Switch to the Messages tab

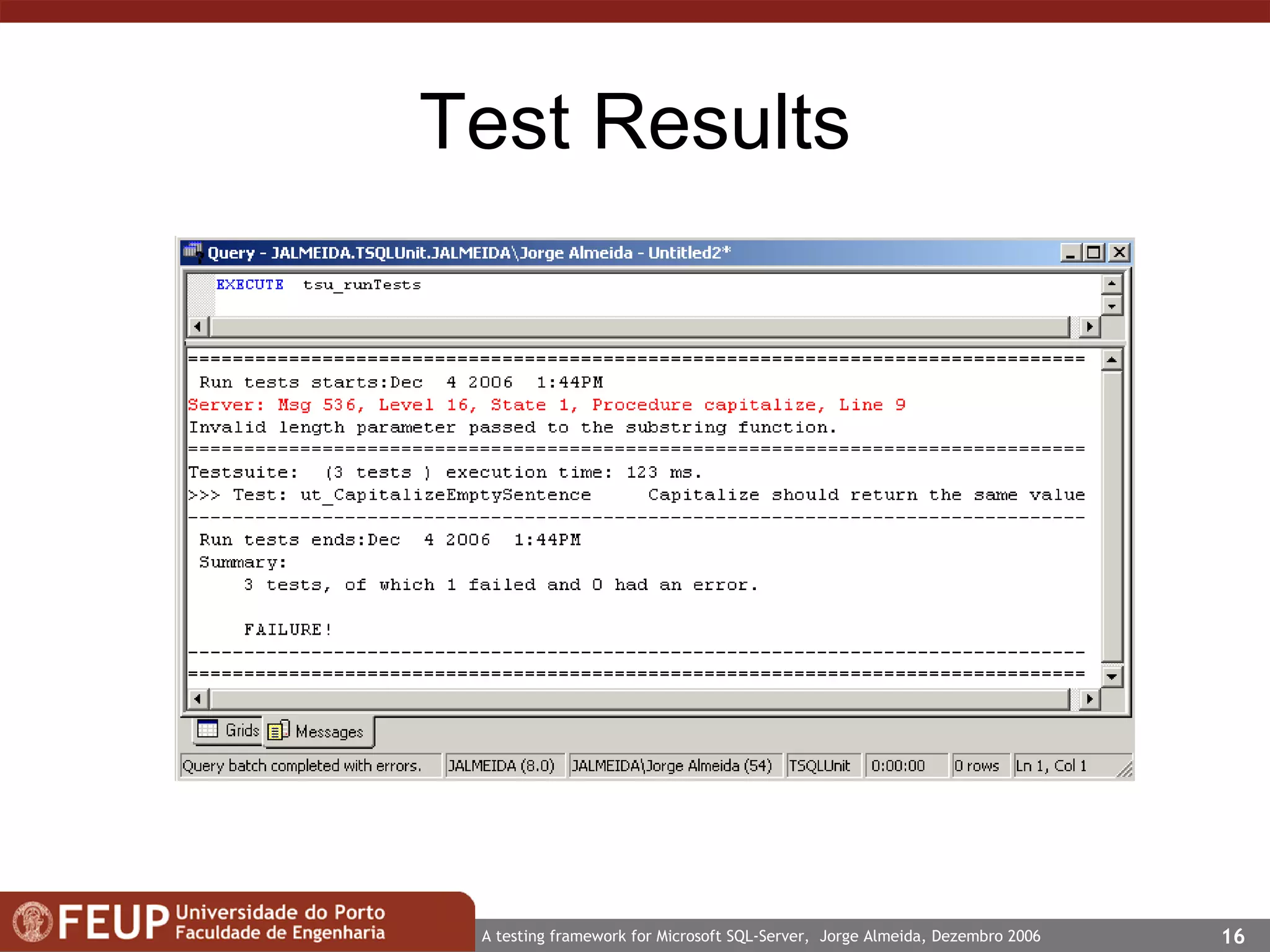pyautogui.click(x=319, y=731)
